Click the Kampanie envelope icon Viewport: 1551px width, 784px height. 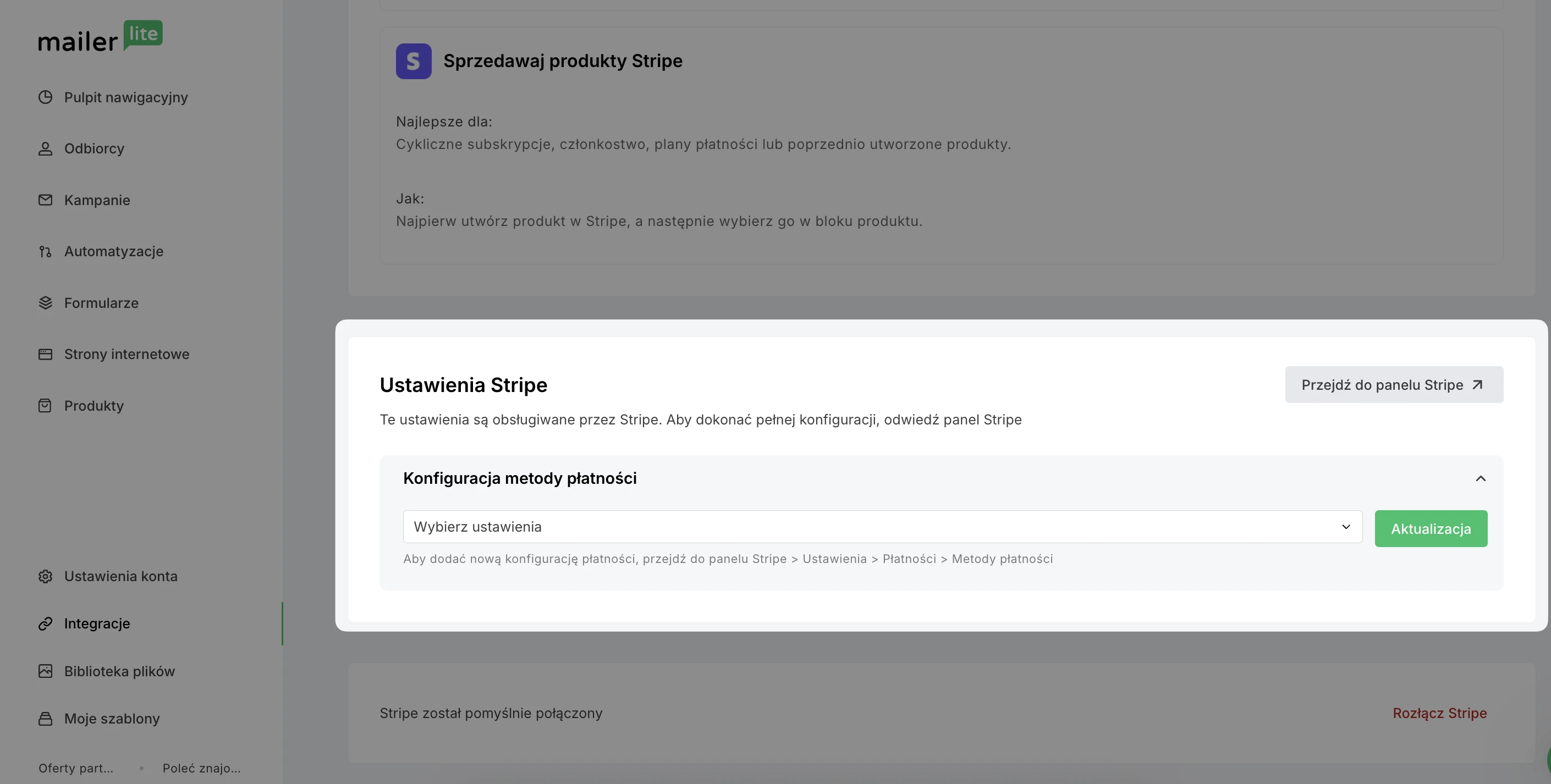click(45, 200)
